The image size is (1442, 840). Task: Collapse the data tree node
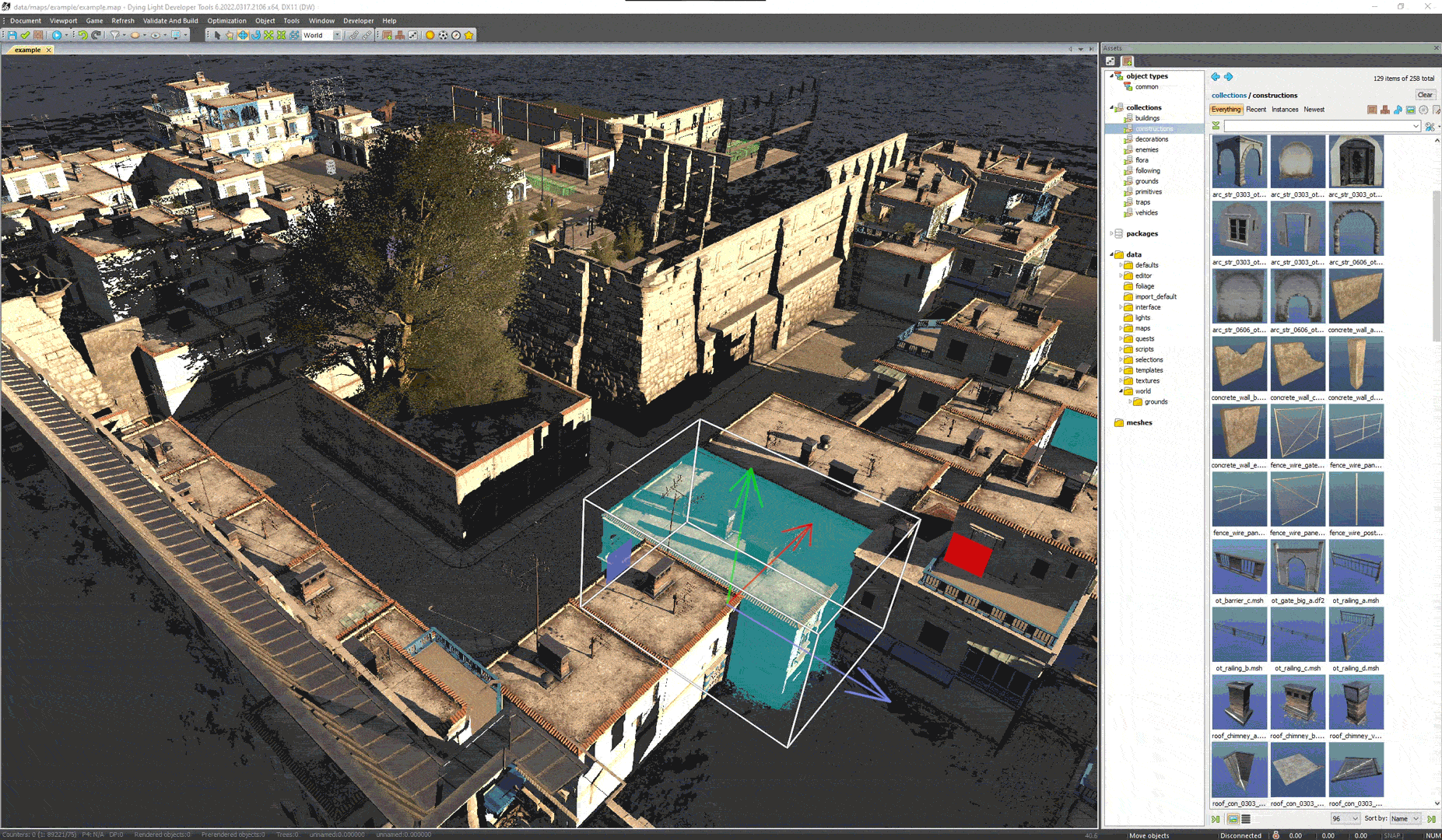pyautogui.click(x=1111, y=254)
